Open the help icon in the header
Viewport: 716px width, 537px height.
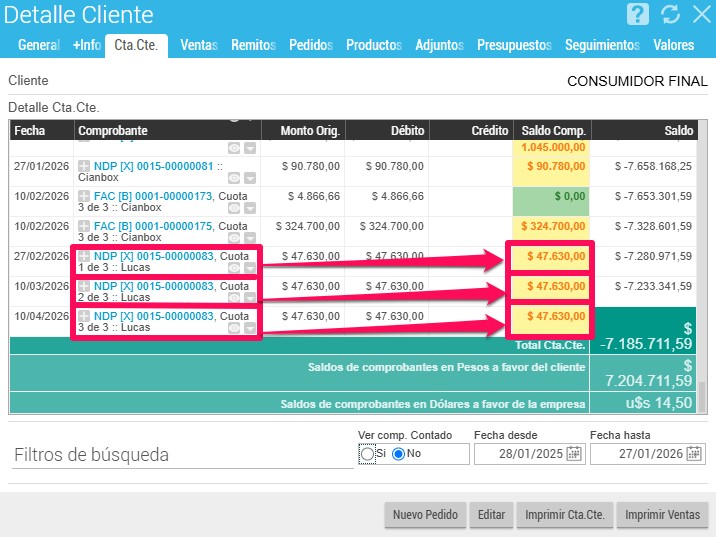click(x=638, y=14)
